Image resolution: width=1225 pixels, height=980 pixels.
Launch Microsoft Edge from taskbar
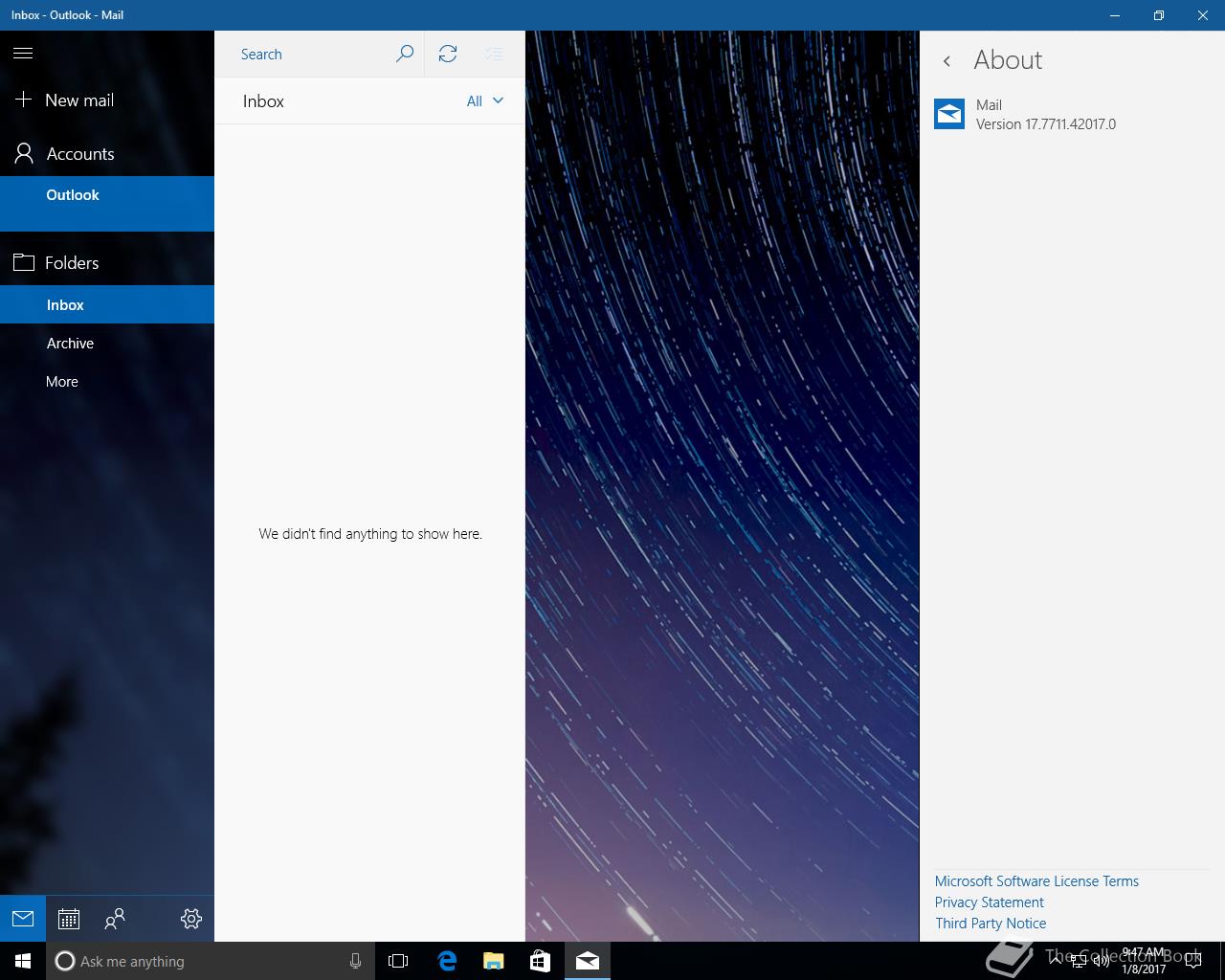447,961
